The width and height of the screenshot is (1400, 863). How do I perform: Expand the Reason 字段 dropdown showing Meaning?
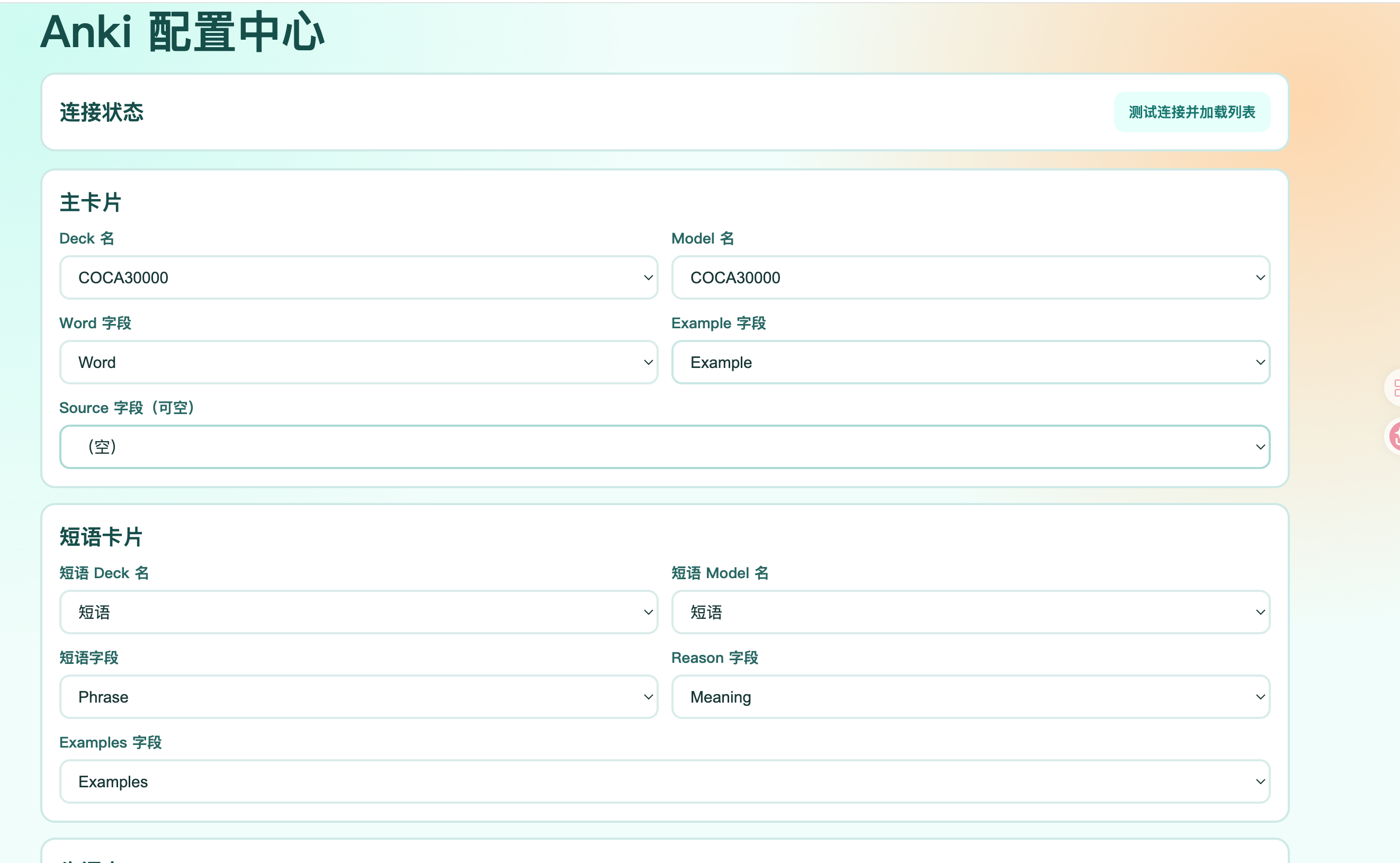[970, 697]
